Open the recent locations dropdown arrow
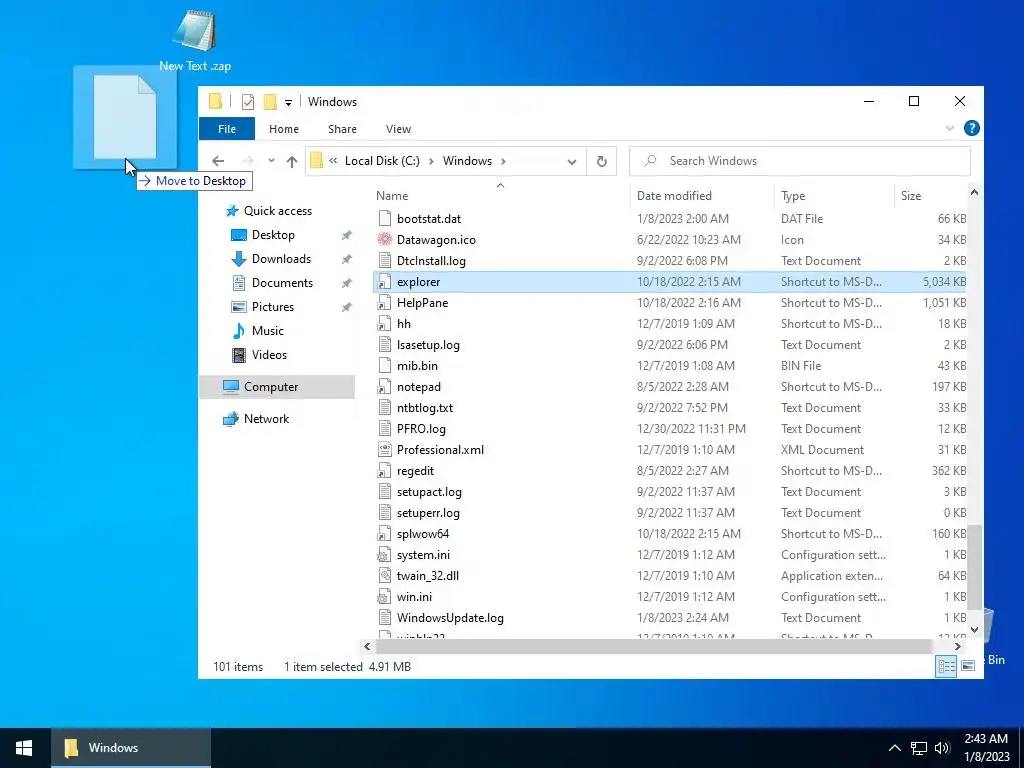Image resolution: width=1024 pixels, height=768 pixels. pyautogui.click(x=271, y=161)
